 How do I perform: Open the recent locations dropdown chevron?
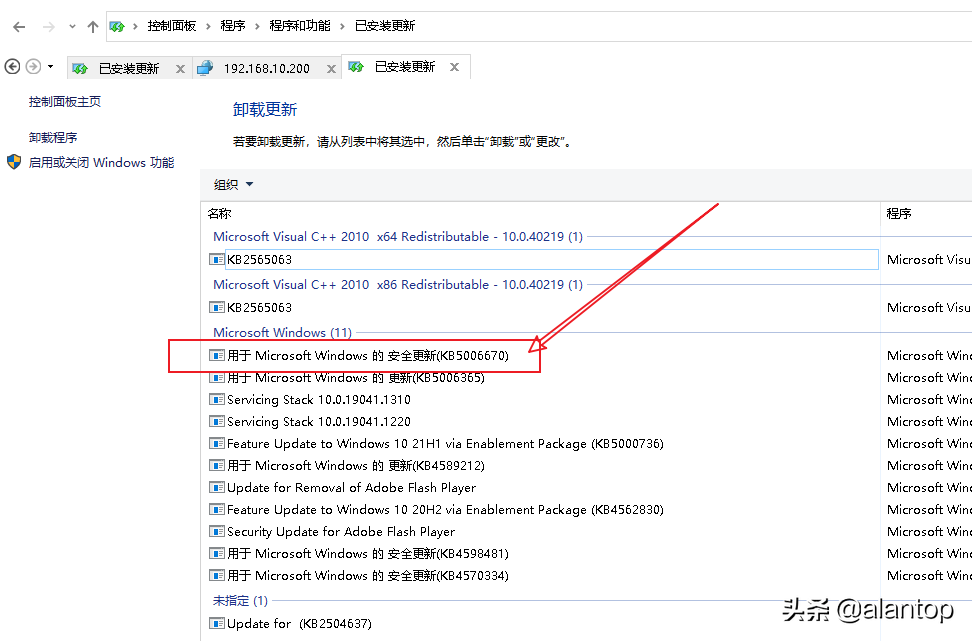[x=73, y=27]
